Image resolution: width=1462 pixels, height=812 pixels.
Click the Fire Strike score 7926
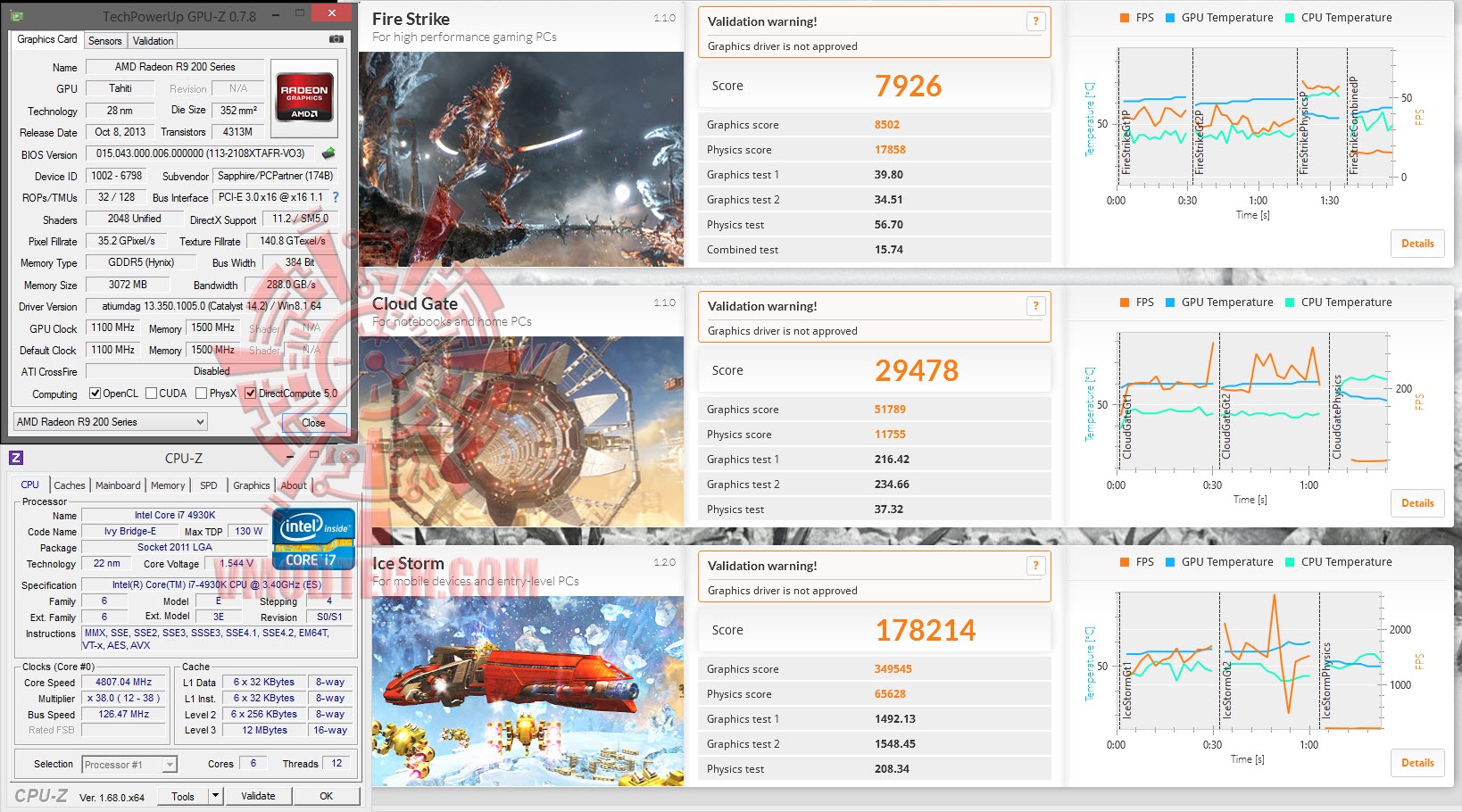[x=908, y=86]
